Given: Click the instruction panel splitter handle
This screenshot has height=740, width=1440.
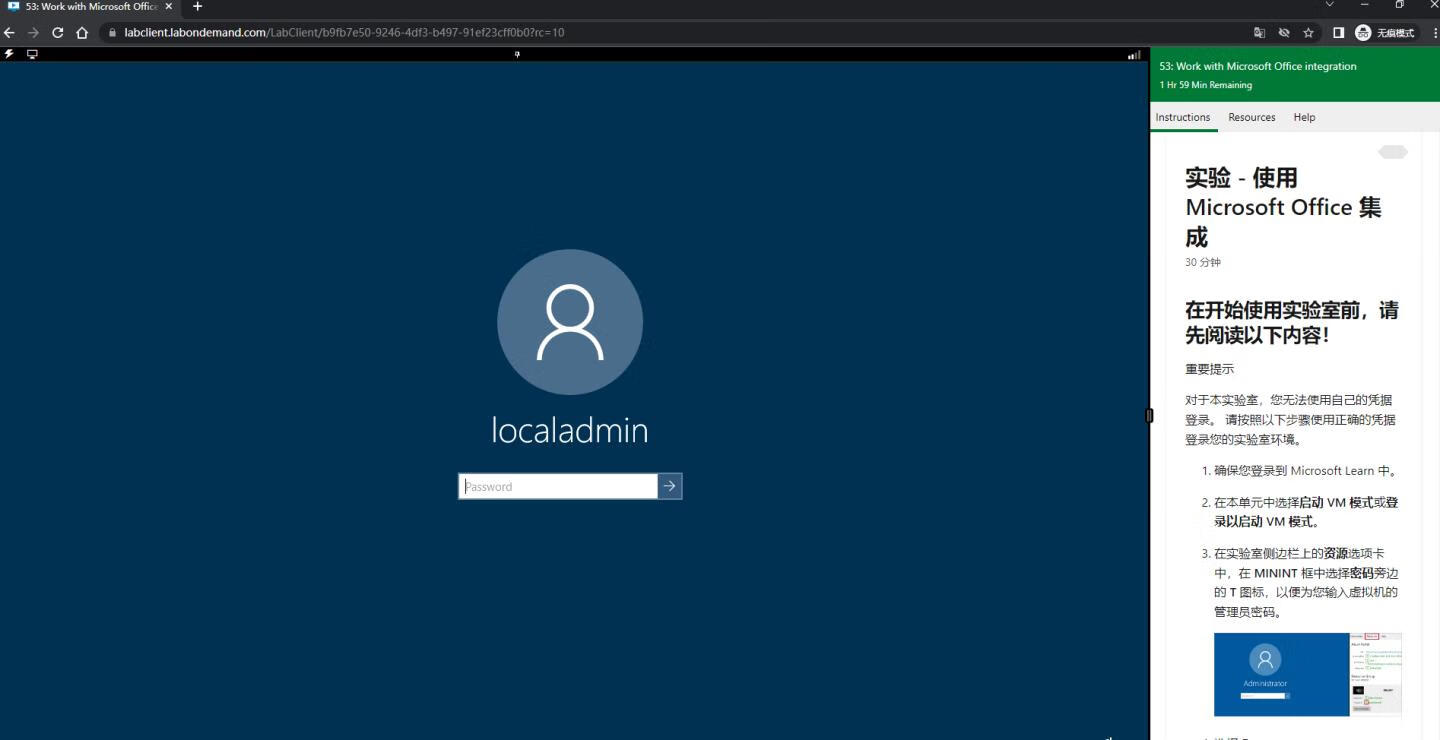Looking at the screenshot, I should click(x=1149, y=415).
